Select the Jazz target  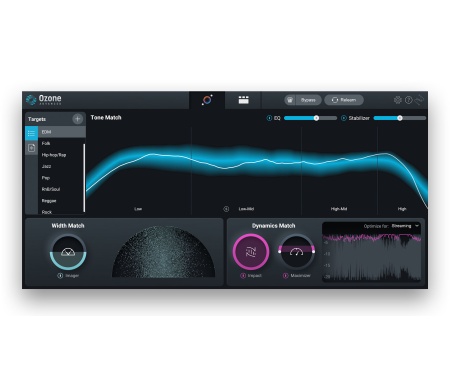click(x=60, y=166)
